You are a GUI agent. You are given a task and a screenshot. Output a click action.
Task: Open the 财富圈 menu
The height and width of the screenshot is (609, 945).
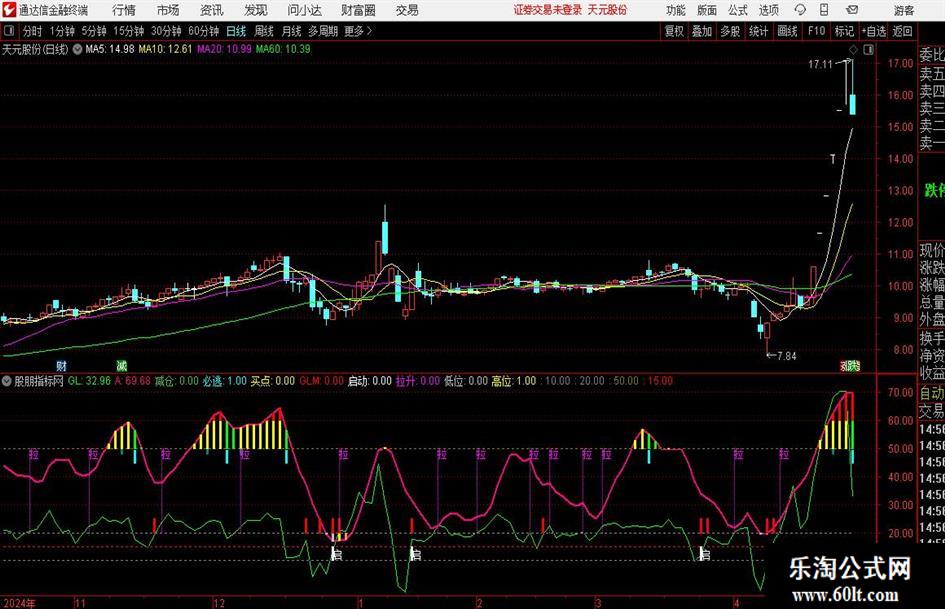pyautogui.click(x=358, y=10)
